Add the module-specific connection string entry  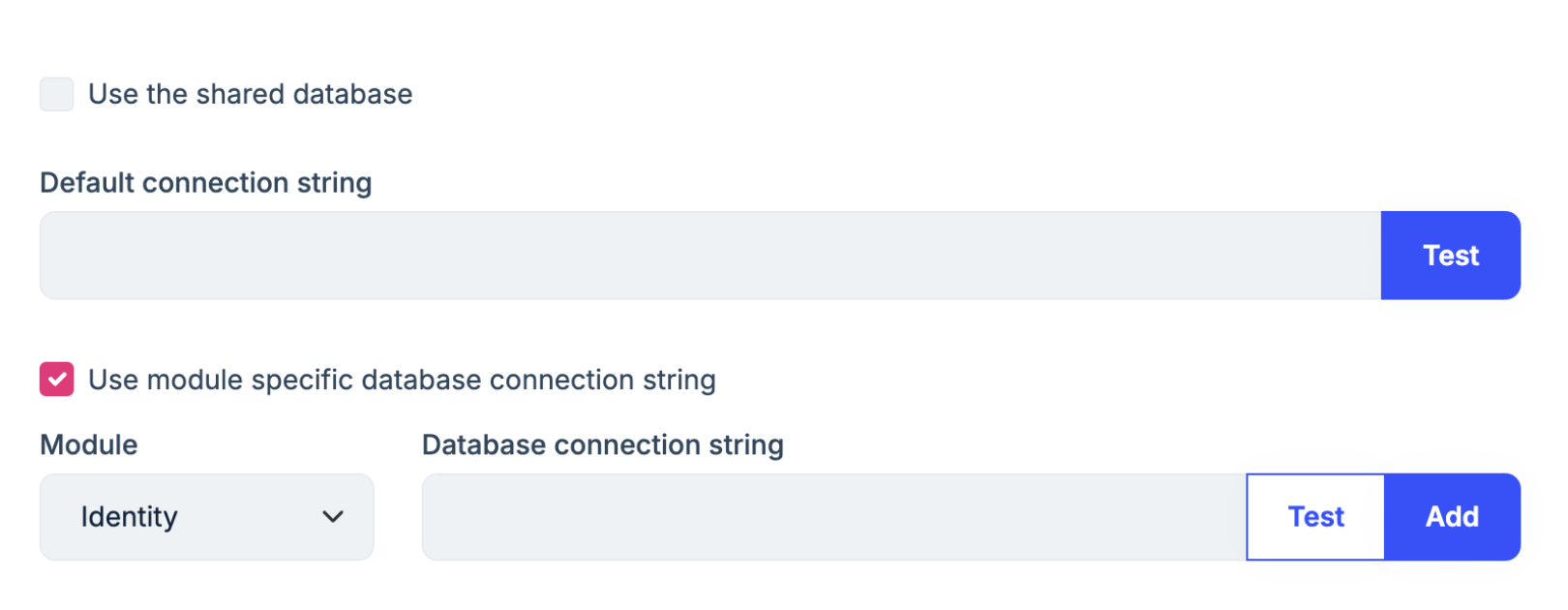(1452, 517)
